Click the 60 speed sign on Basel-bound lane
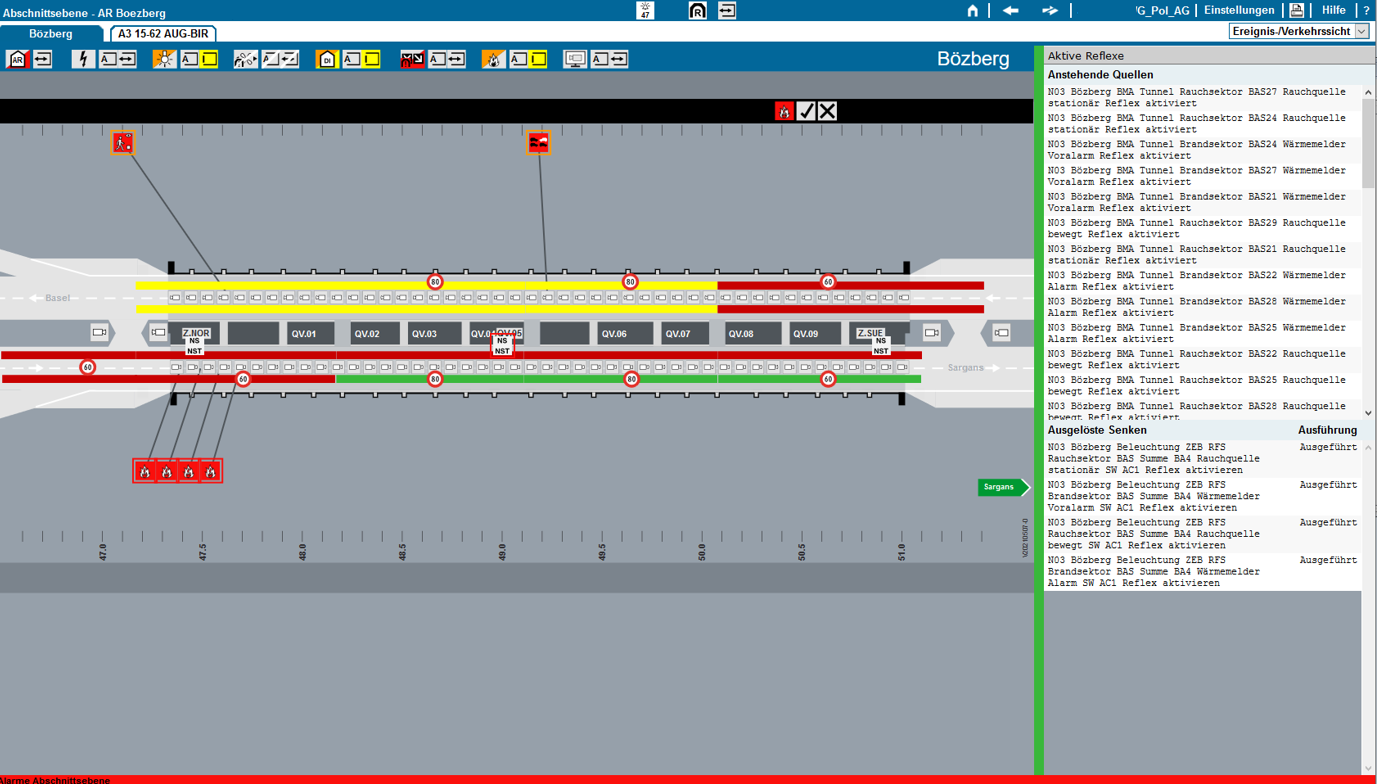Screen dimensions: 1377x784 pos(828,282)
